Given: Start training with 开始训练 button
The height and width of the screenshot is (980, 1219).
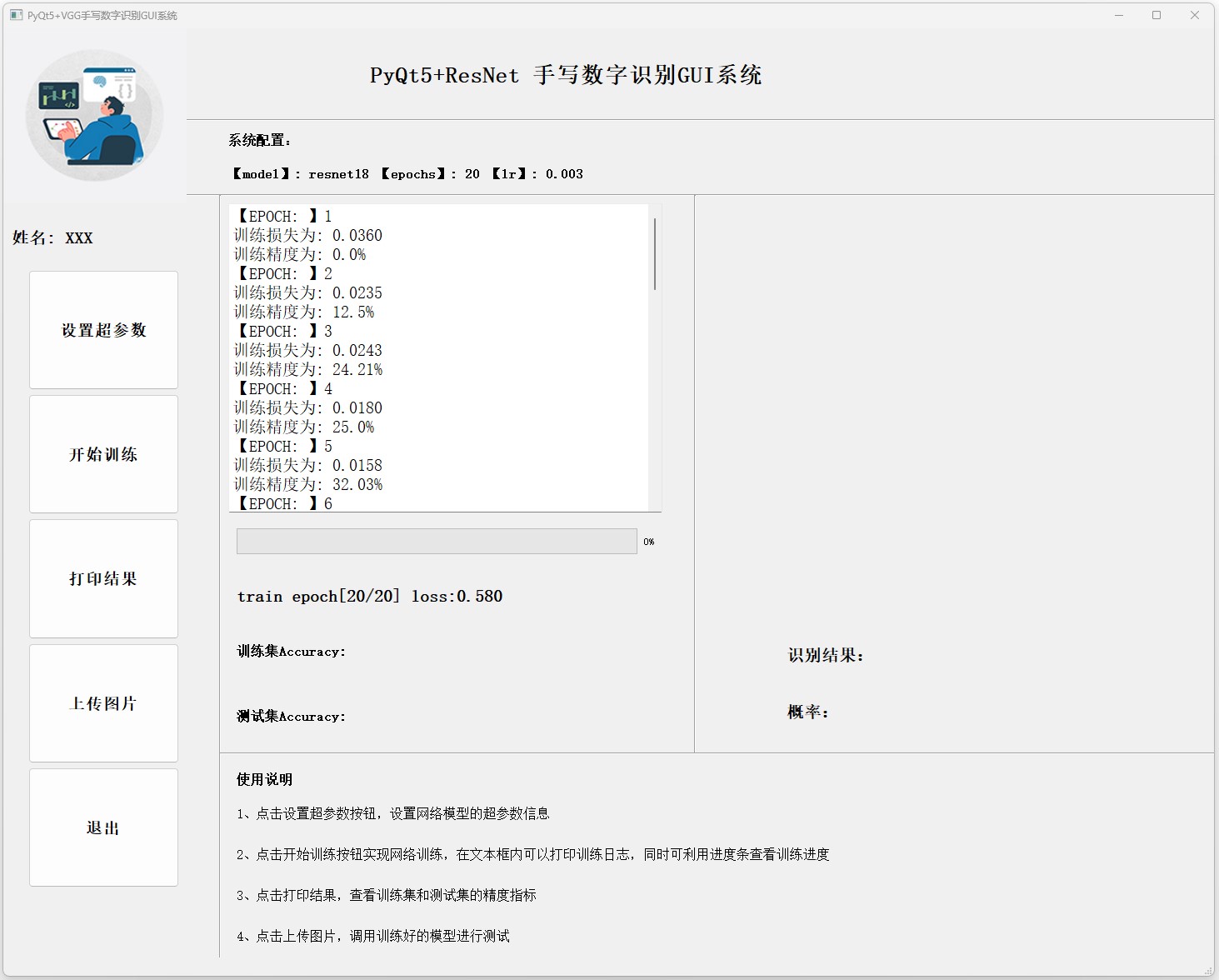Looking at the screenshot, I should point(103,454).
